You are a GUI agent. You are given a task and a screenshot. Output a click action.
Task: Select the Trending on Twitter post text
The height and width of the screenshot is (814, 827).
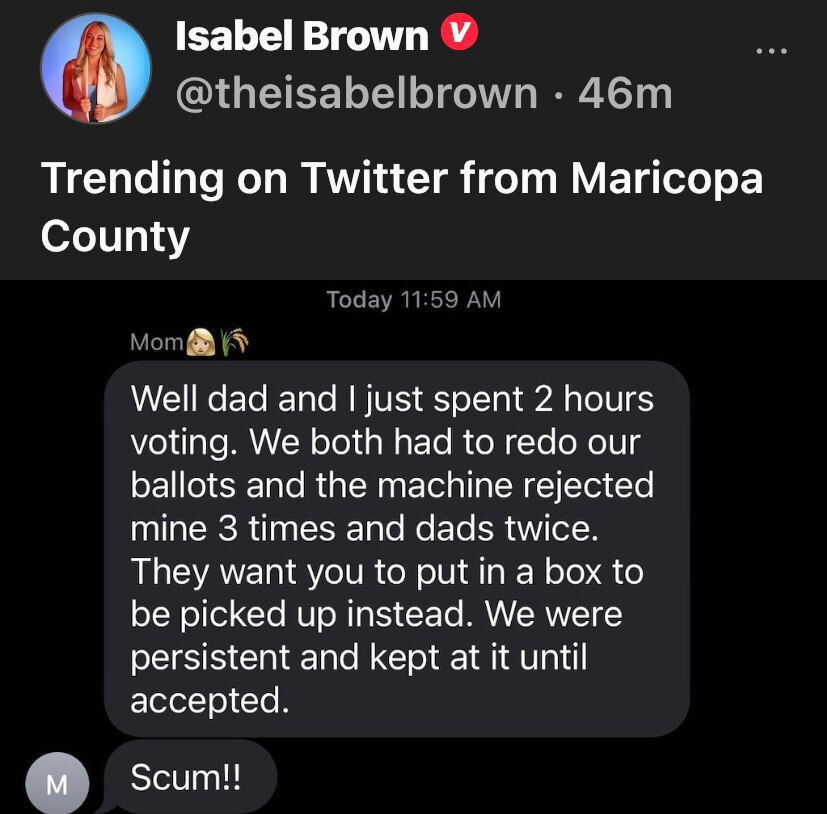click(x=400, y=207)
